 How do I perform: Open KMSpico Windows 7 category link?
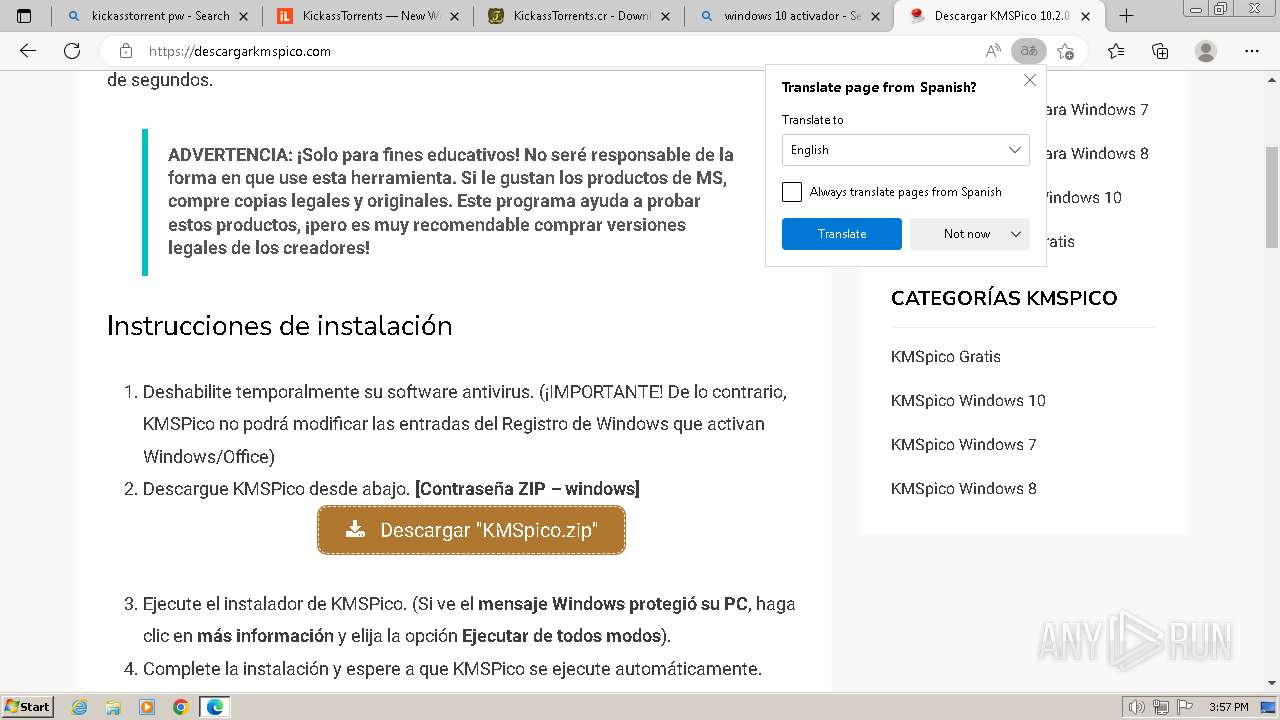pos(963,444)
